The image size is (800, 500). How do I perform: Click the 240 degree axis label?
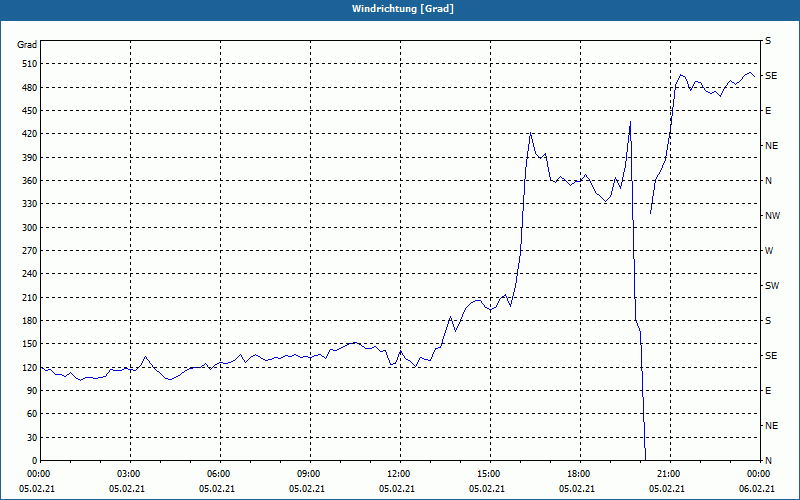(x=30, y=274)
